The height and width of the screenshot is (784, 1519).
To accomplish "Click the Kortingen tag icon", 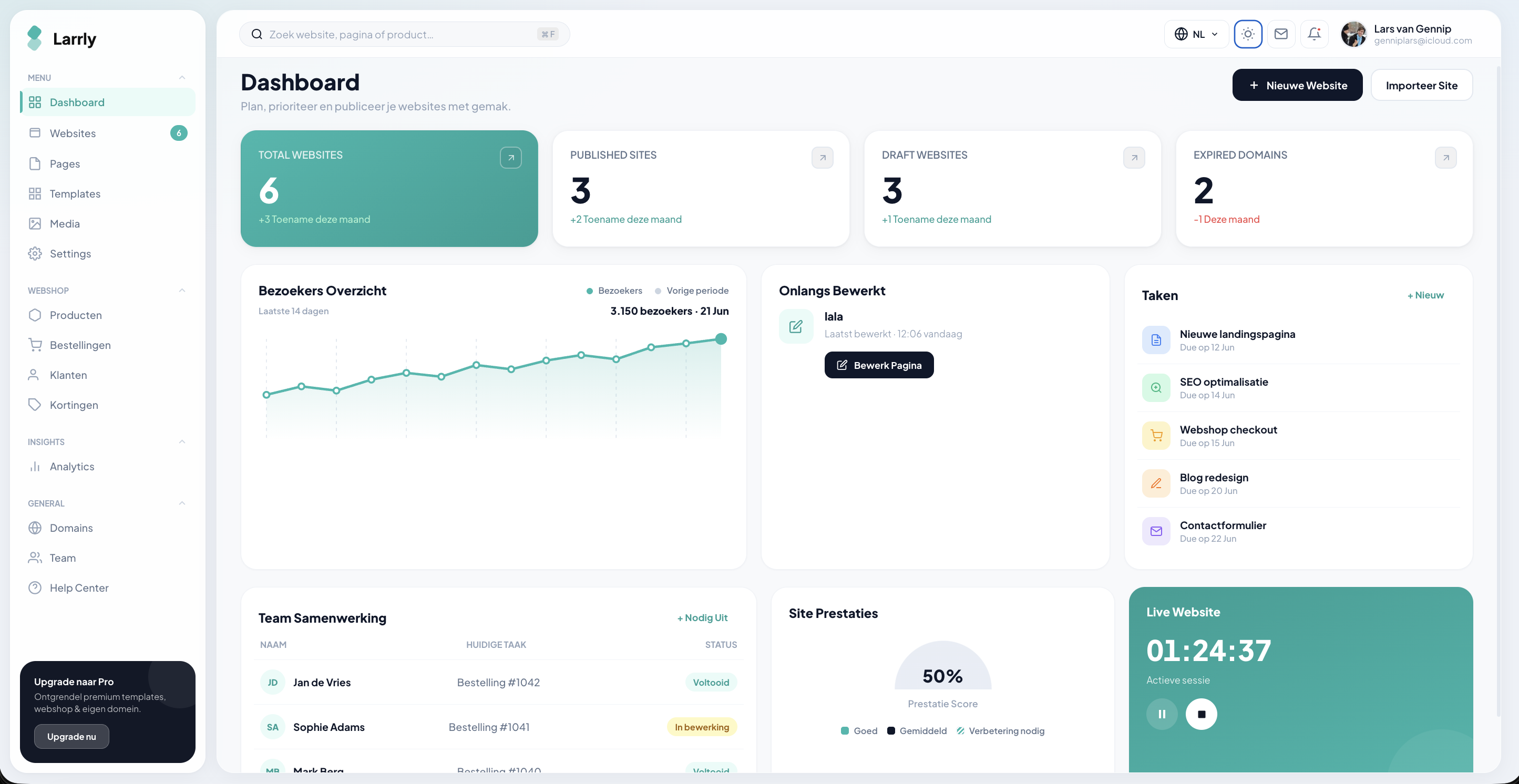I will [35, 406].
